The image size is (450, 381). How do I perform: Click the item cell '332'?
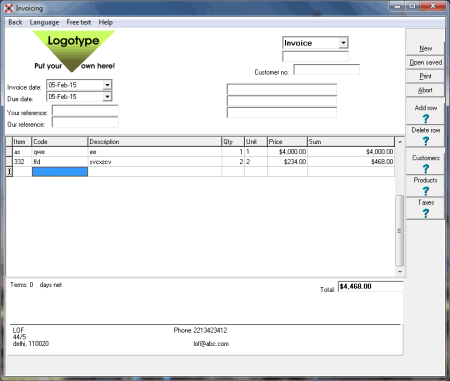click(22, 162)
